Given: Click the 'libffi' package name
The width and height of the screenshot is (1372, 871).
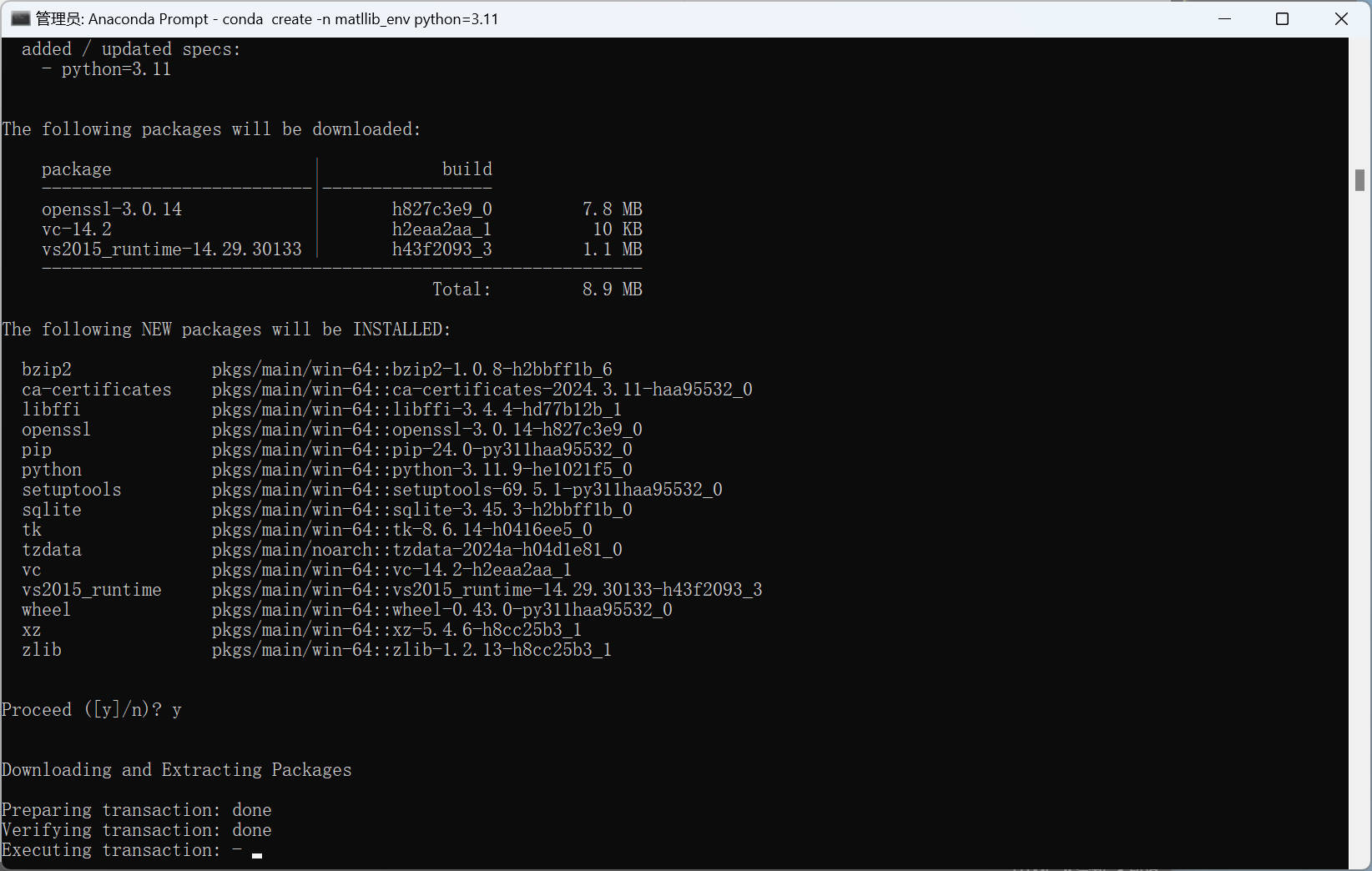Looking at the screenshot, I should tap(52, 410).
